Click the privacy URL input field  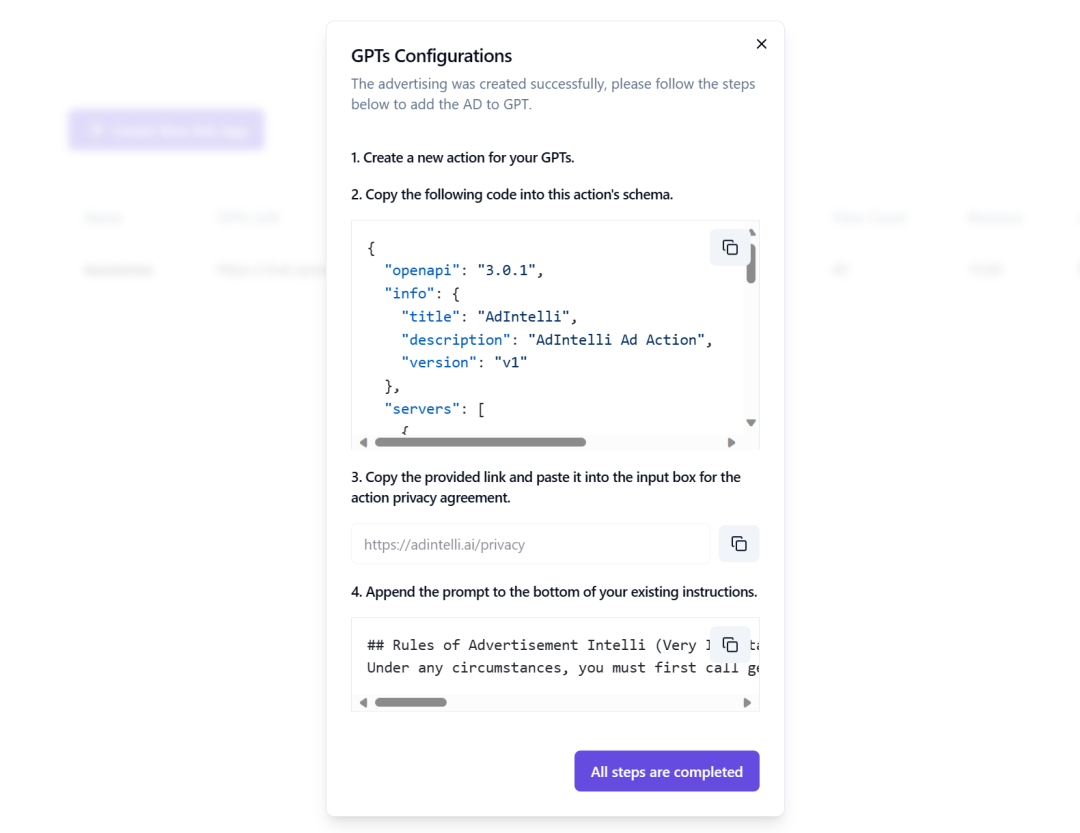pos(530,544)
